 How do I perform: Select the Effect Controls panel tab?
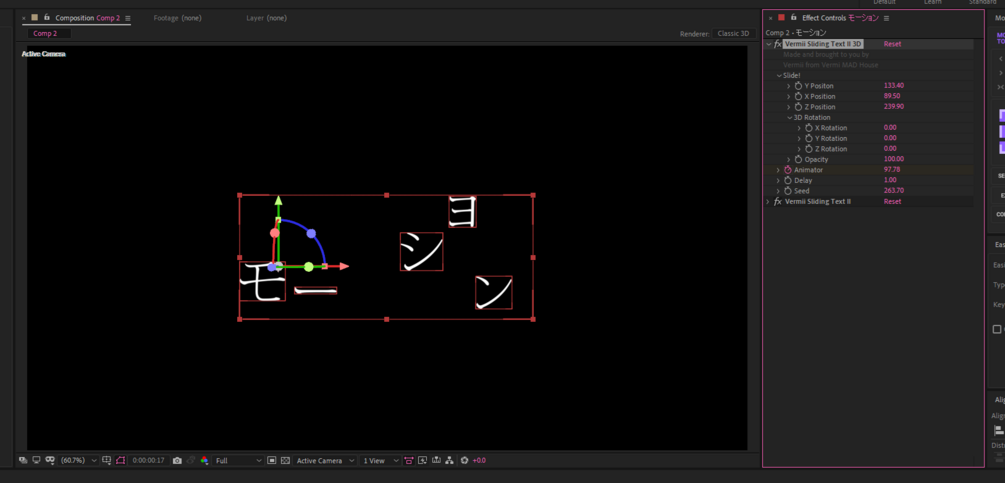(x=840, y=18)
